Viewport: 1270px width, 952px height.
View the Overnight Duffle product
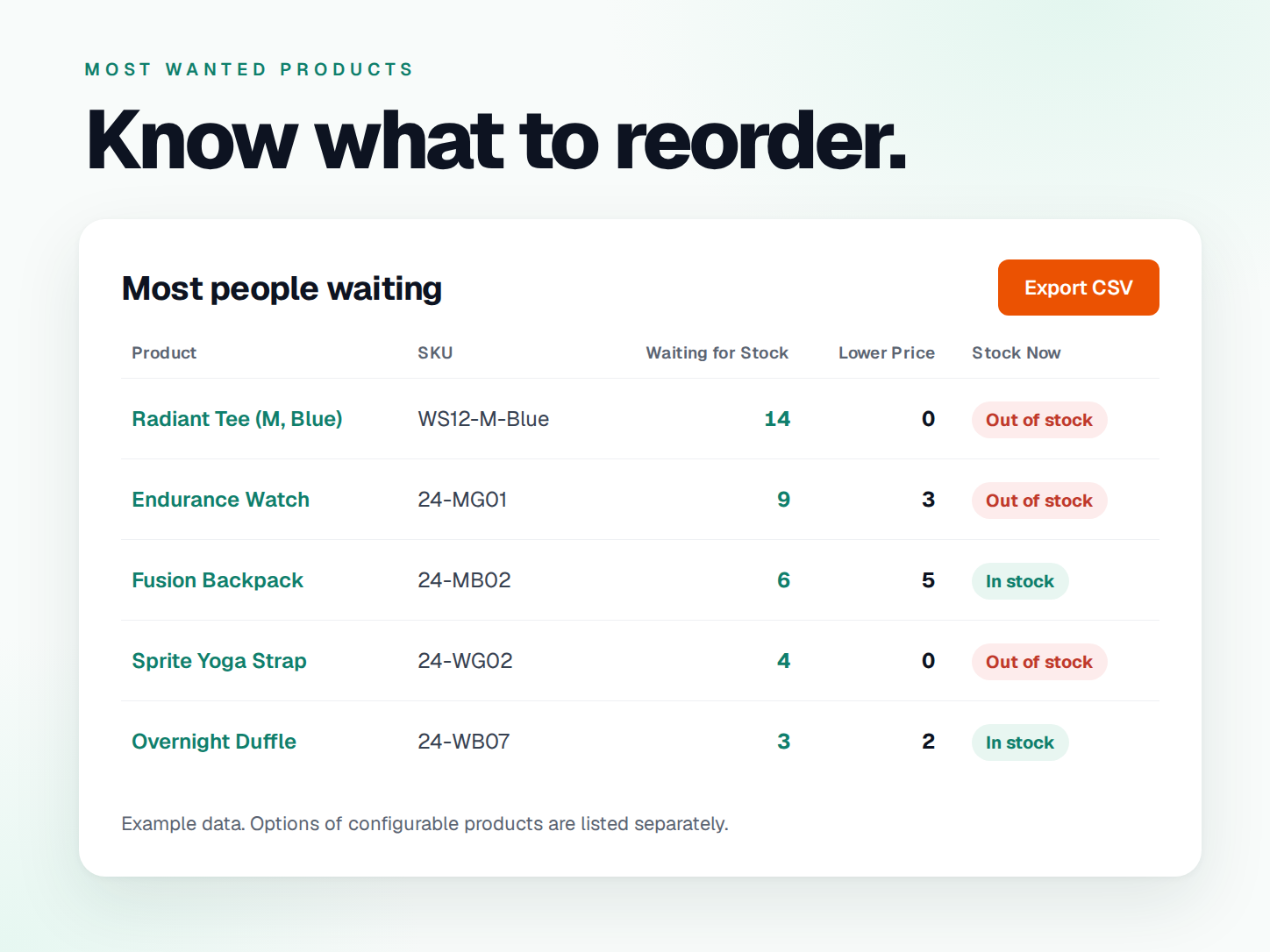214,742
